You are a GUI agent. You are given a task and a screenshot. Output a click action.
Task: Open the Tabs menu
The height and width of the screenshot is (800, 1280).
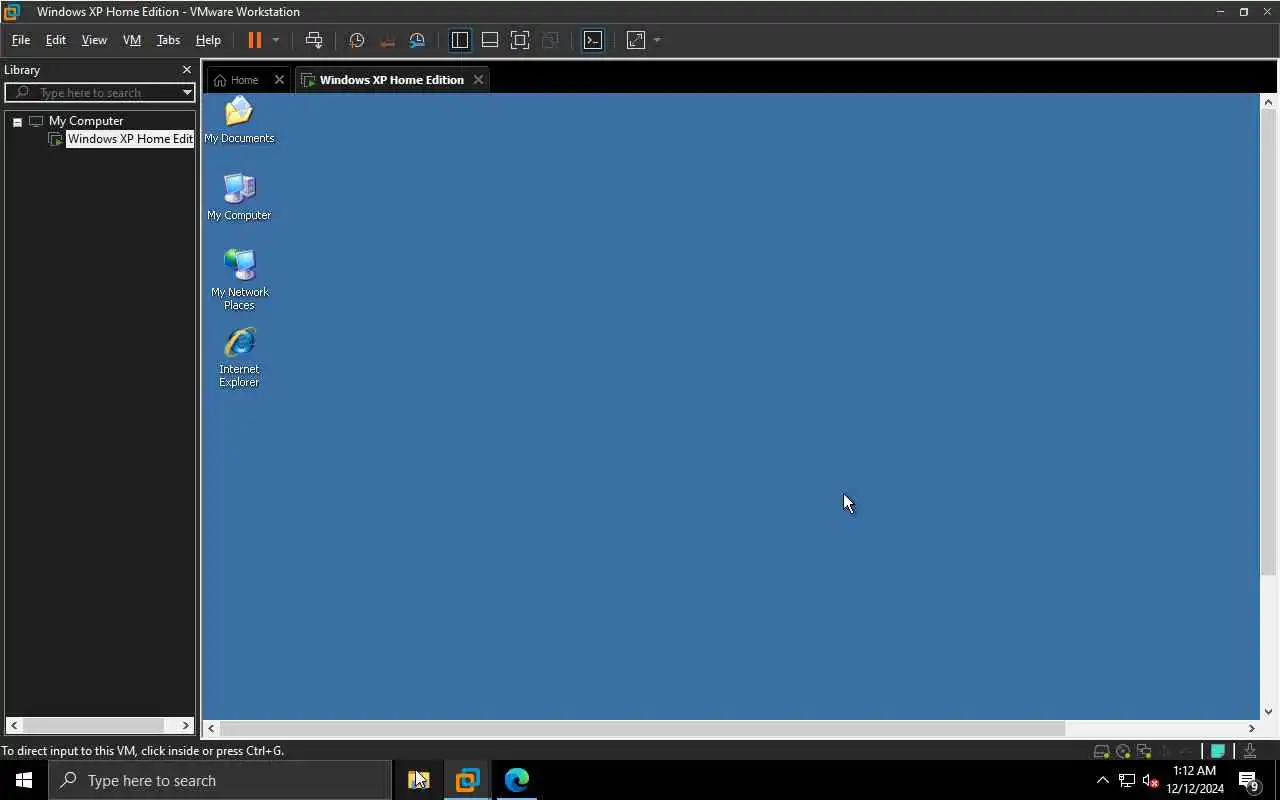[168, 40]
